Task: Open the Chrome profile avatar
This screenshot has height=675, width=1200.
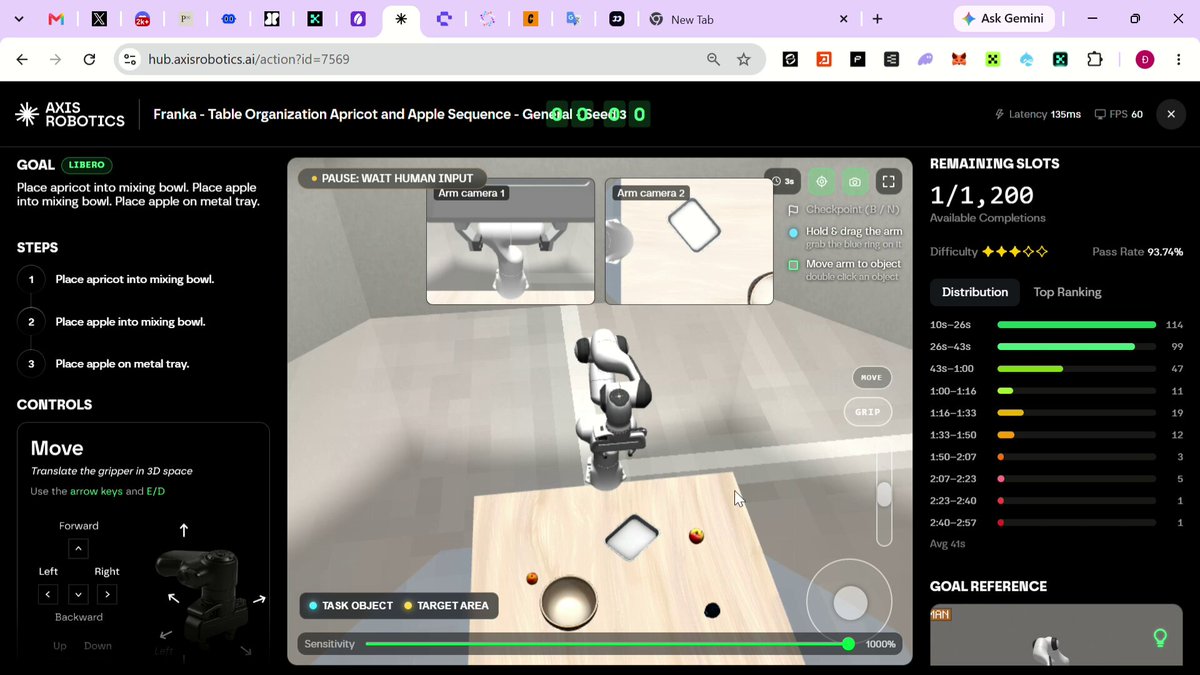Action: (x=1145, y=60)
